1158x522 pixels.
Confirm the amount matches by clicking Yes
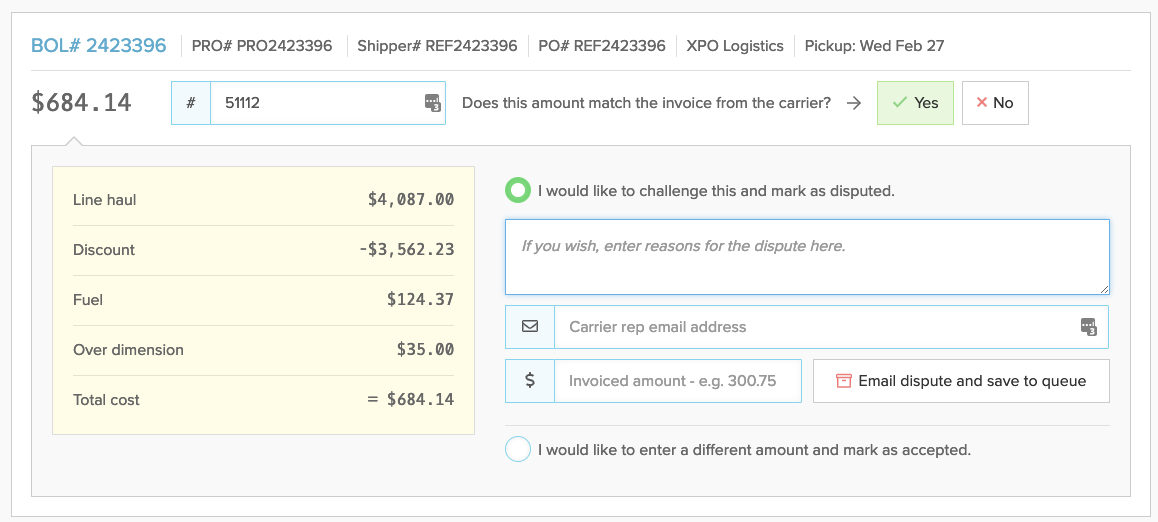tap(915, 103)
